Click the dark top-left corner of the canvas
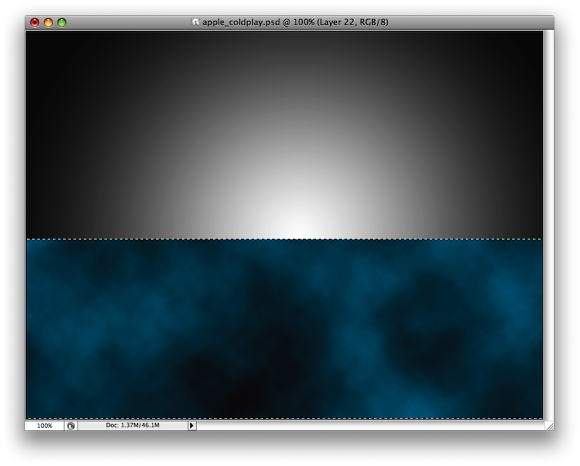Screen dimensions: 580x466 point(41,44)
